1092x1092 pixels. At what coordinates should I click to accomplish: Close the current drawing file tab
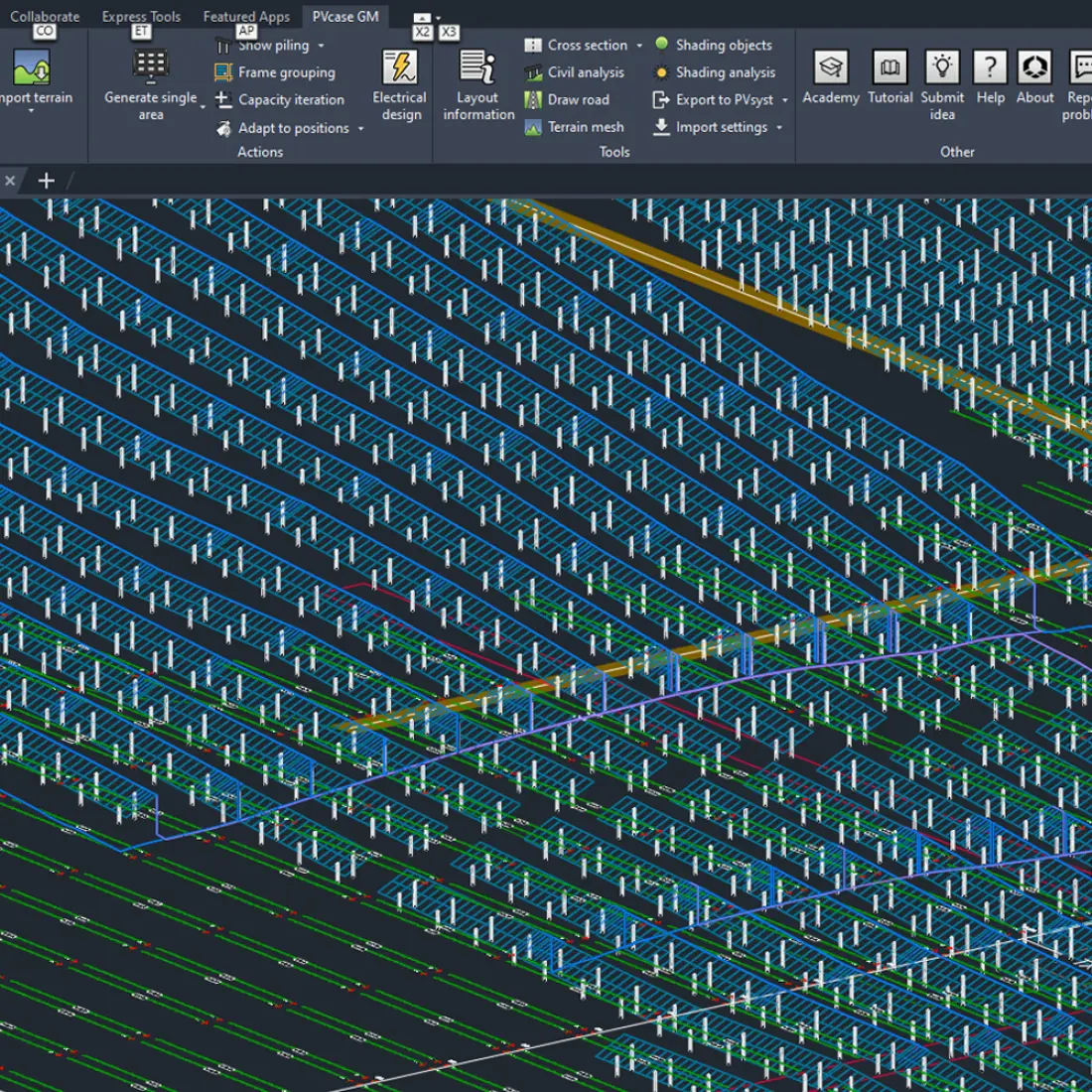point(10,181)
